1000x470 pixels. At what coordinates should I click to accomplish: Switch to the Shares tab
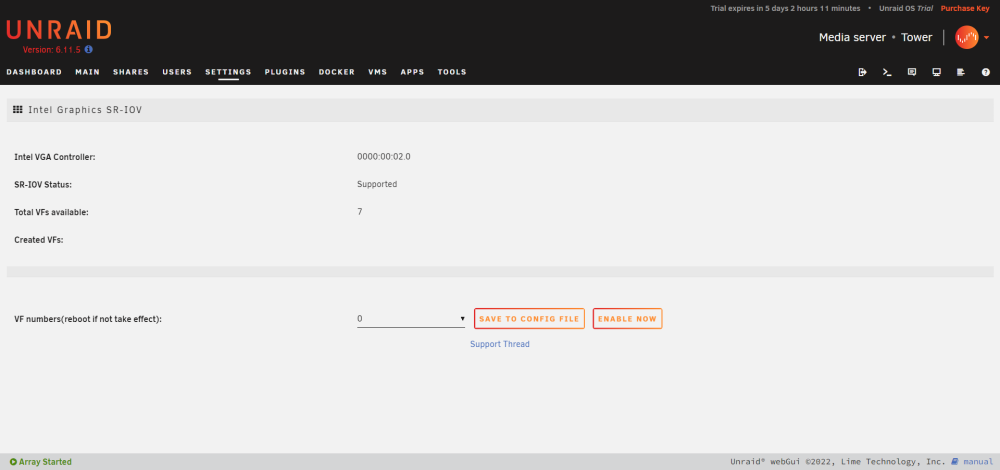coord(131,72)
